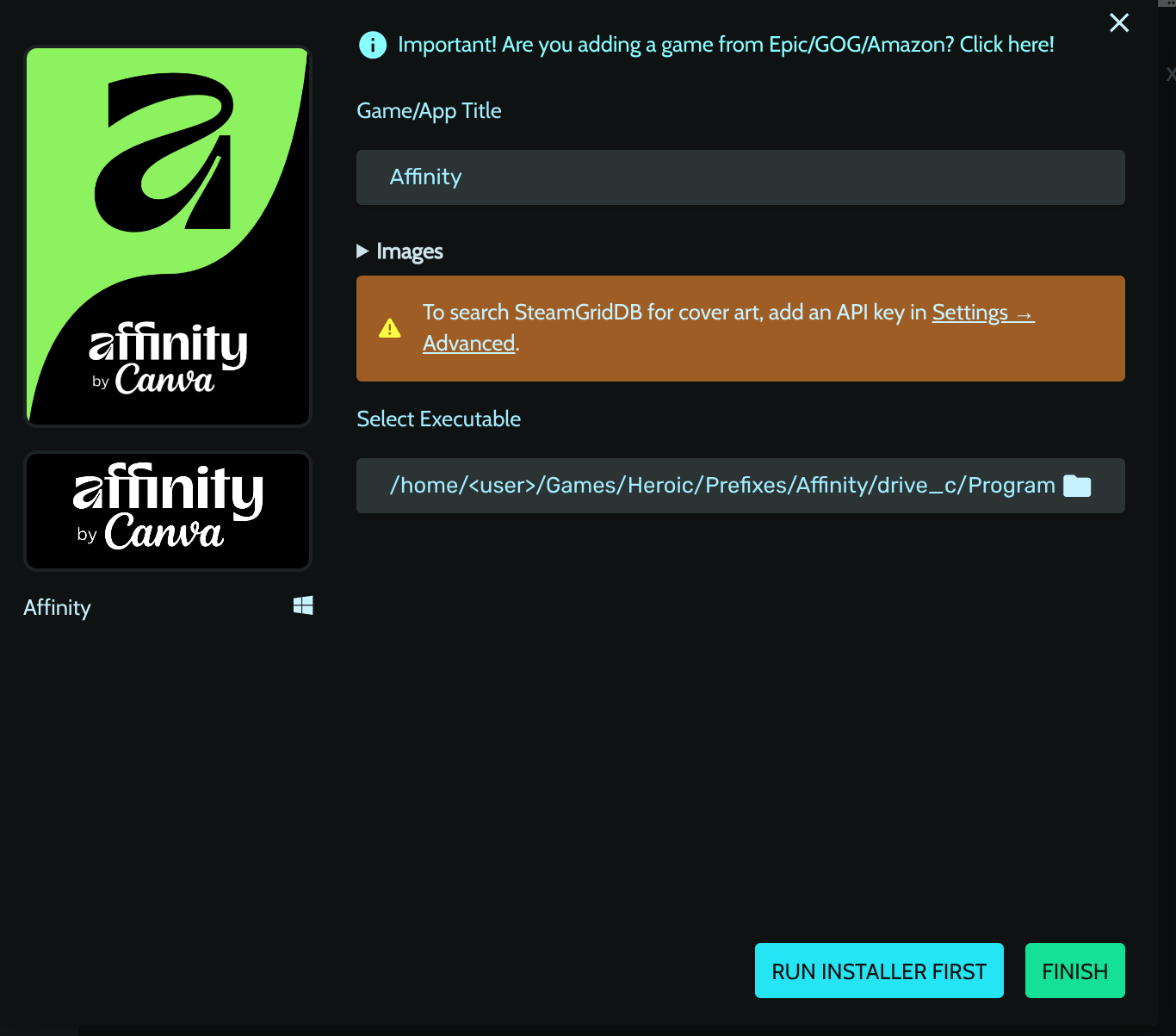Click the Finish button

click(x=1075, y=971)
